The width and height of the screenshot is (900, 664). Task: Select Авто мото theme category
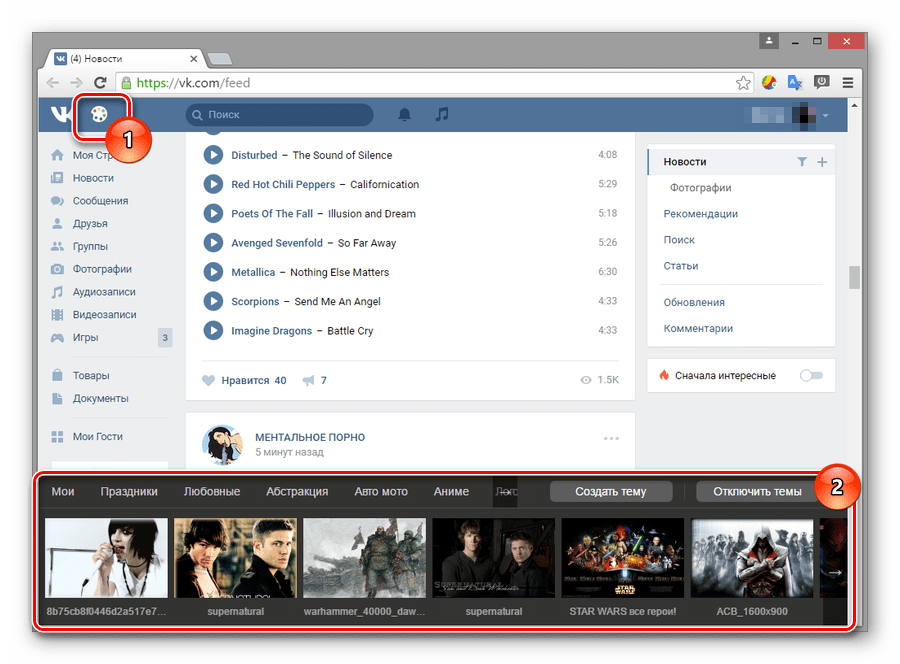(381, 492)
